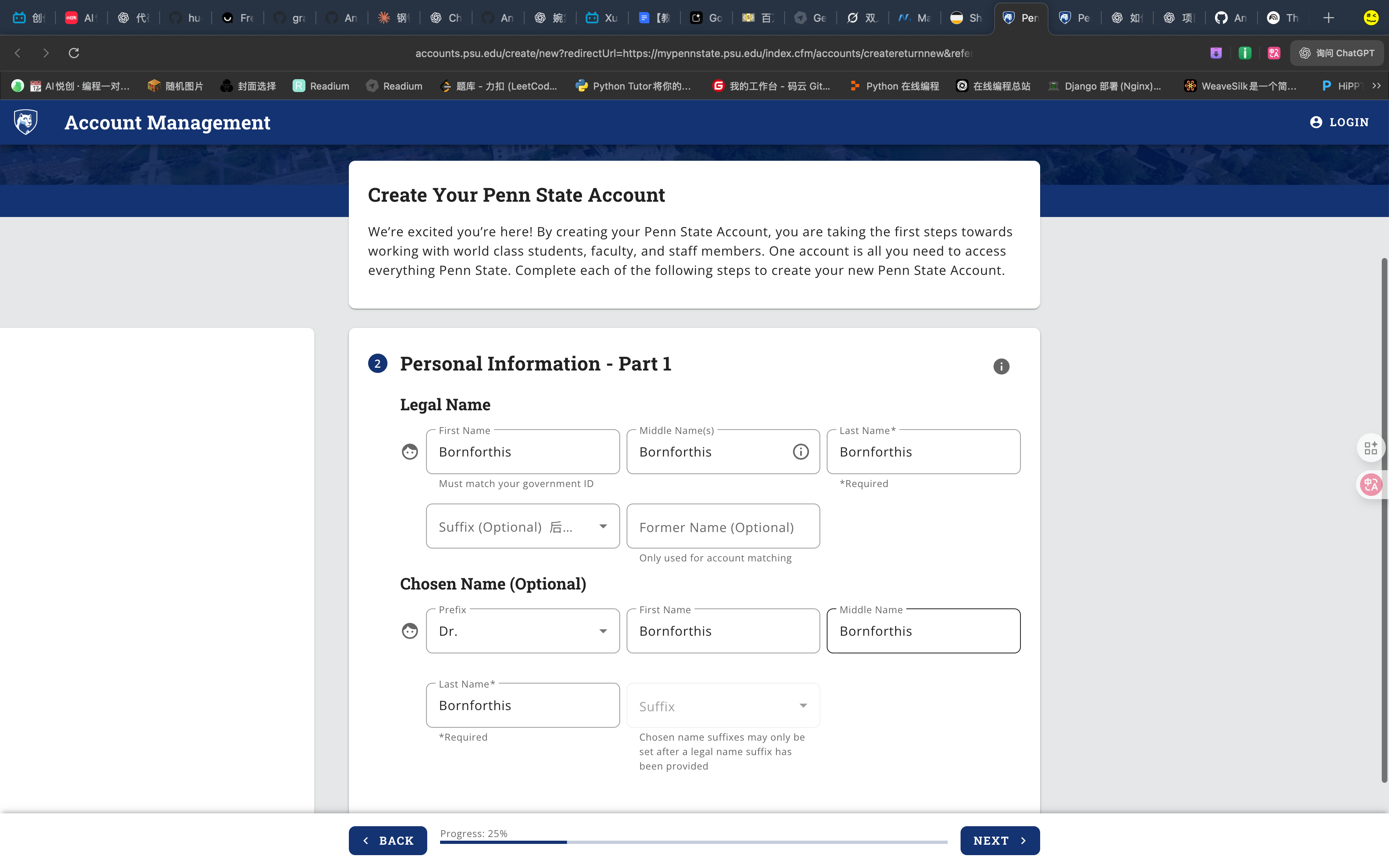Image resolution: width=1389 pixels, height=868 pixels.
Task: Switch to the "Go" tab
Action: tap(707, 18)
